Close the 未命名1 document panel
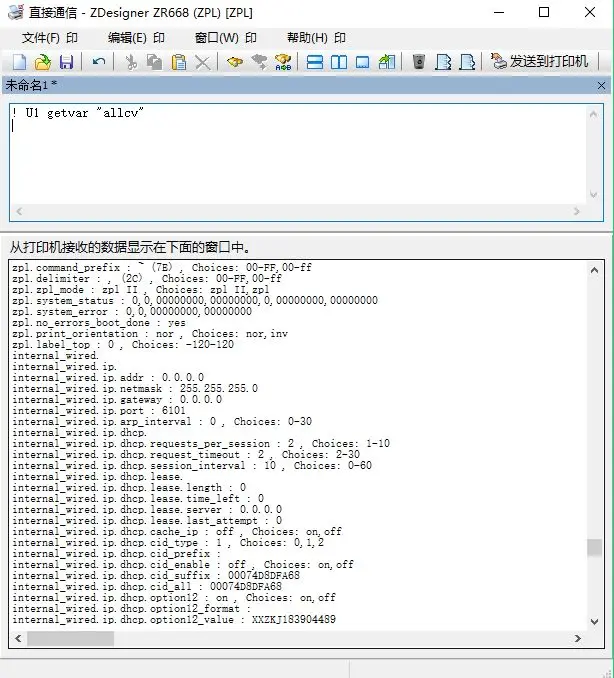The image size is (614, 678). (600, 86)
